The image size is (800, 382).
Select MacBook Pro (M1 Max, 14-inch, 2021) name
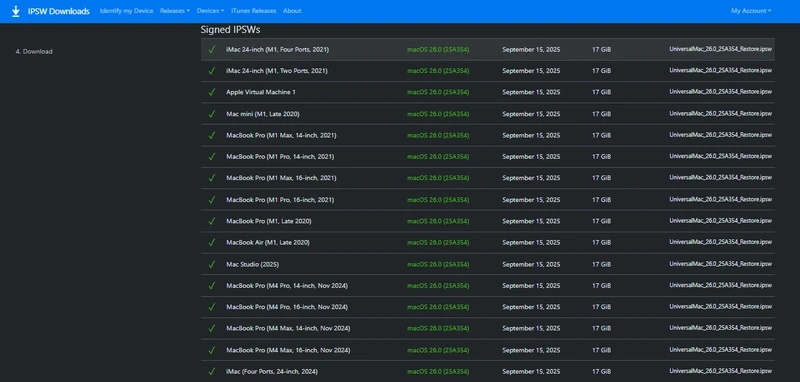tap(281, 135)
